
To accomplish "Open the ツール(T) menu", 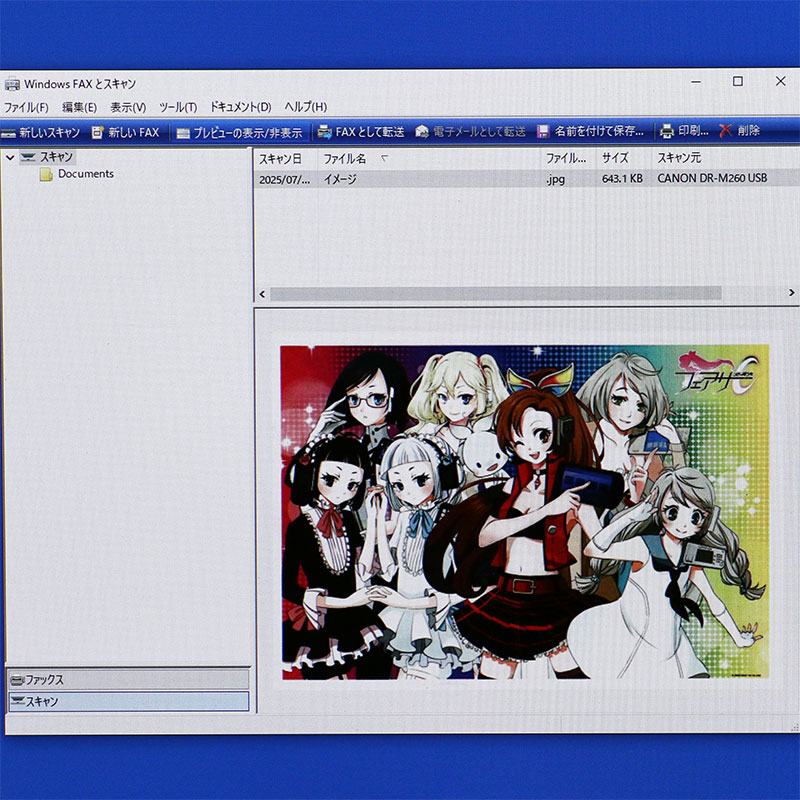I will 178,107.
